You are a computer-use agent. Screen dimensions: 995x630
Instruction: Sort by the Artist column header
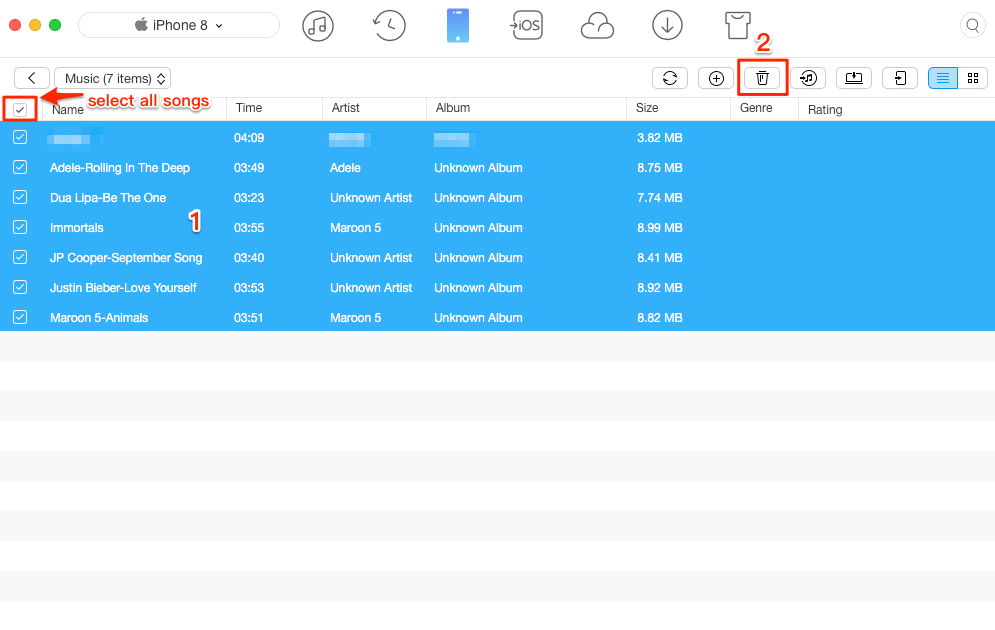point(346,108)
